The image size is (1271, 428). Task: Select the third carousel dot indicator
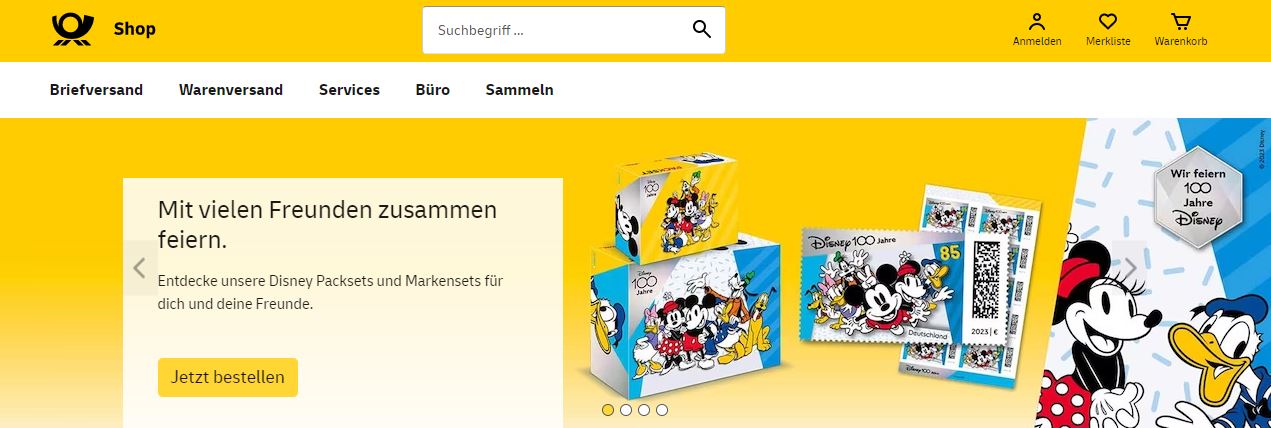coord(644,410)
